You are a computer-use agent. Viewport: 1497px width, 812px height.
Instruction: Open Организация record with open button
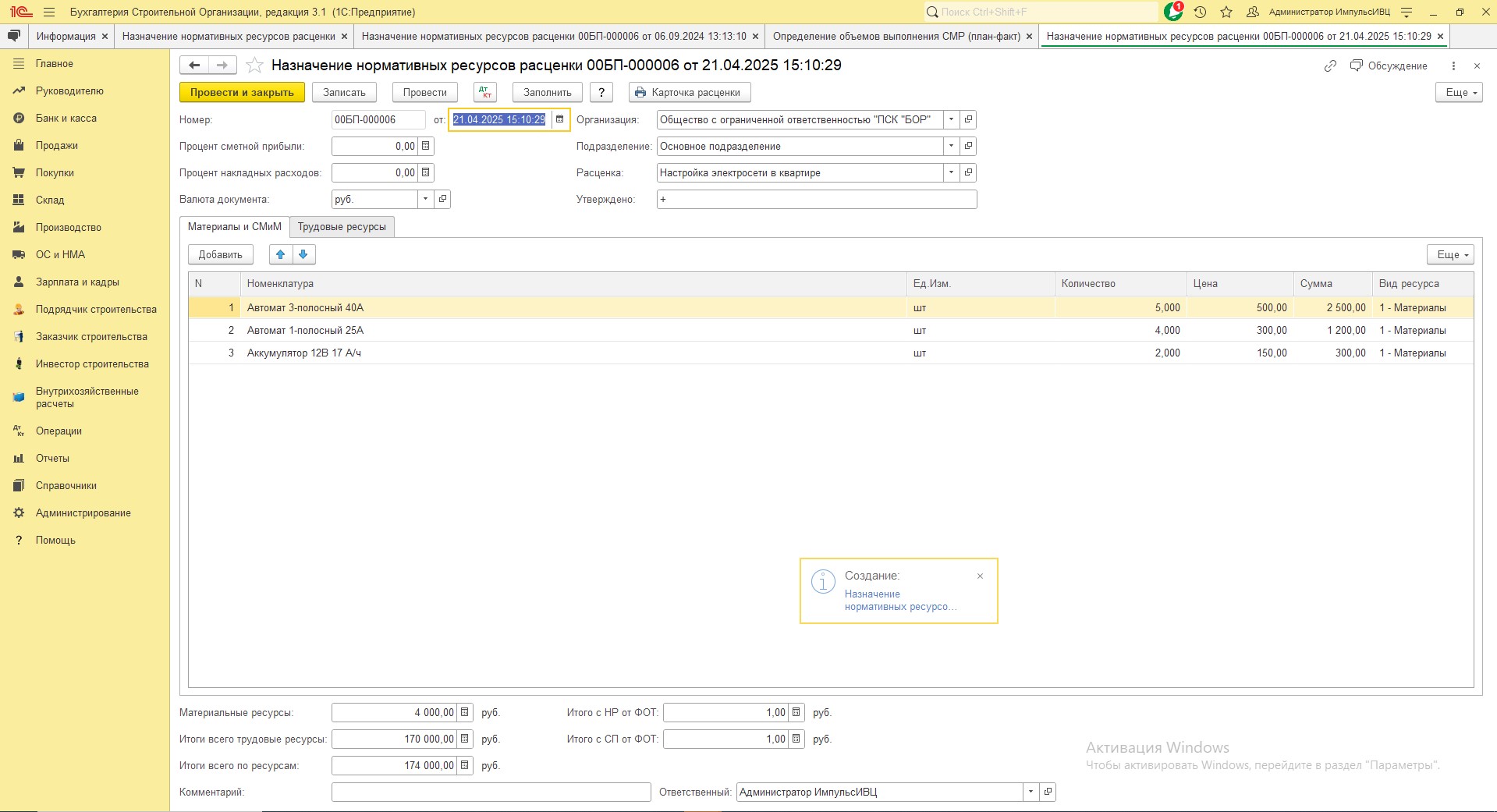(968, 119)
